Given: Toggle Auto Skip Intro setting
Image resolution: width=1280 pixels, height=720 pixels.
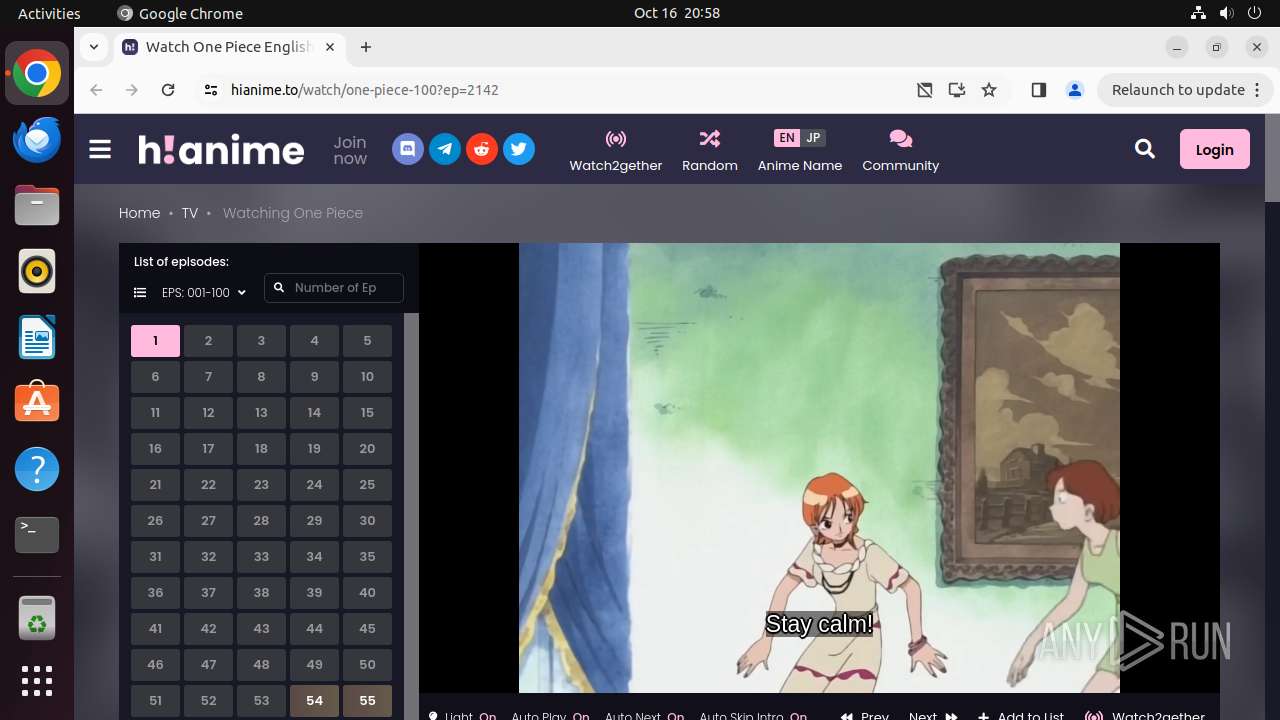Looking at the screenshot, I should tap(753, 715).
